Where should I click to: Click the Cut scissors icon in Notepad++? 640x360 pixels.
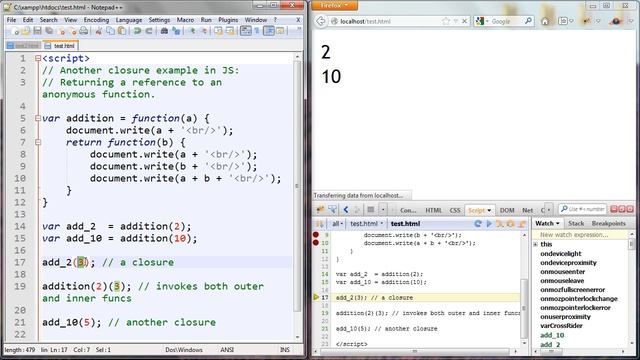98,31
